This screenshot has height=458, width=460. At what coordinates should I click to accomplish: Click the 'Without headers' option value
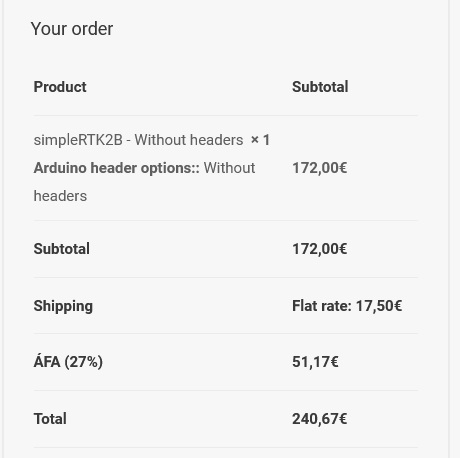tap(144, 182)
